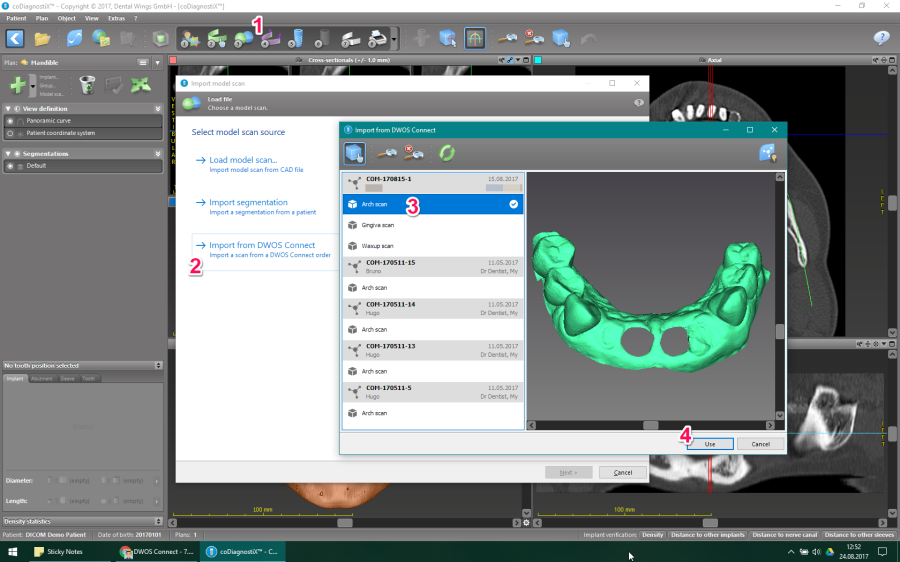Open the Extras menu
This screenshot has width=900, height=562.
coord(119,18)
